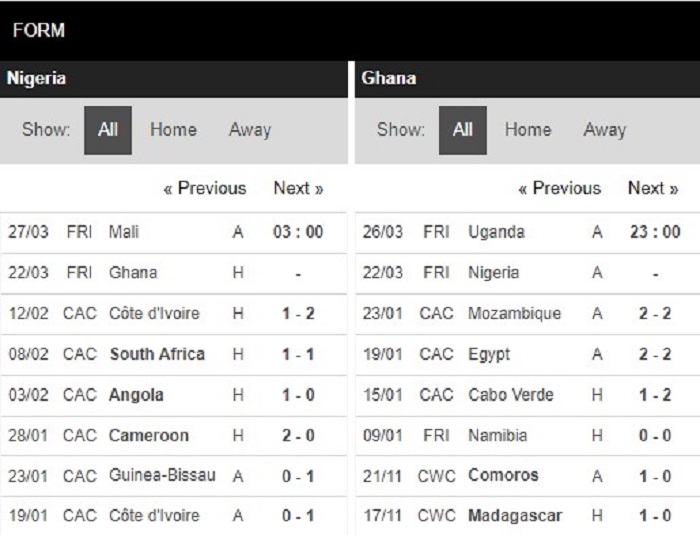Open the Ghana vs Uganda 26/03 fixture
The height and width of the screenshot is (535, 700).
[528, 233]
